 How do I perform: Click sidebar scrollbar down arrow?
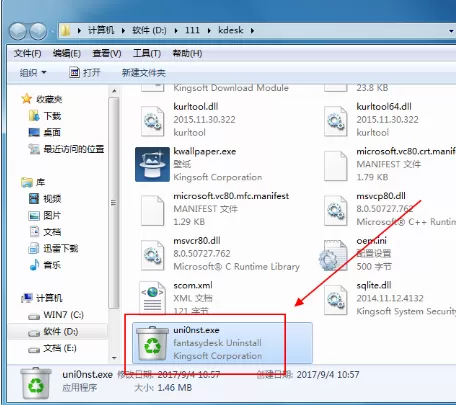tap(114, 358)
